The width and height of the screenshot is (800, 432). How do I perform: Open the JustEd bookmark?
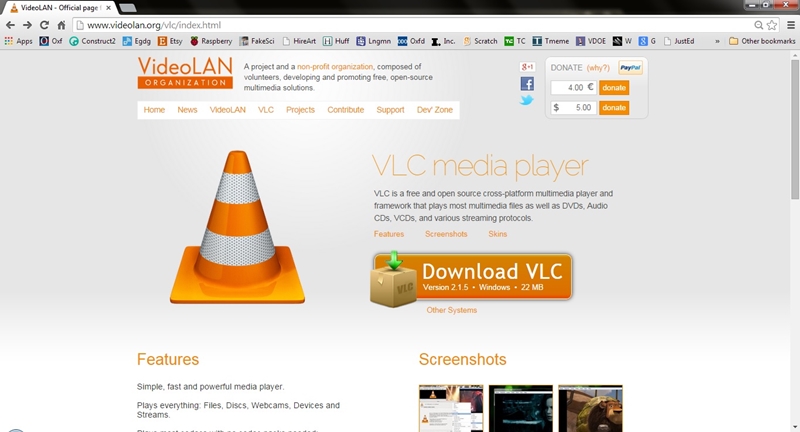click(679, 41)
